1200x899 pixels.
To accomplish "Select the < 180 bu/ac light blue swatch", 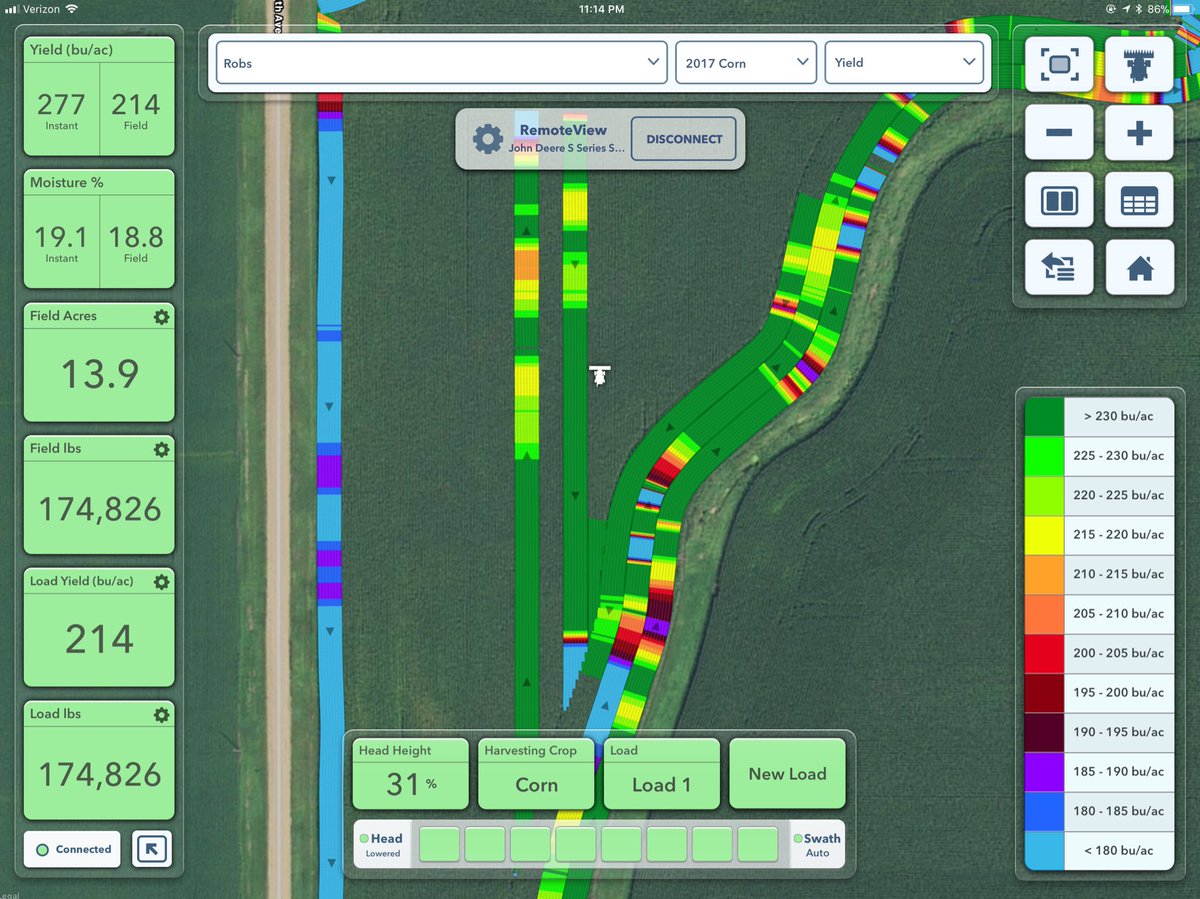I will (1044, 851).
